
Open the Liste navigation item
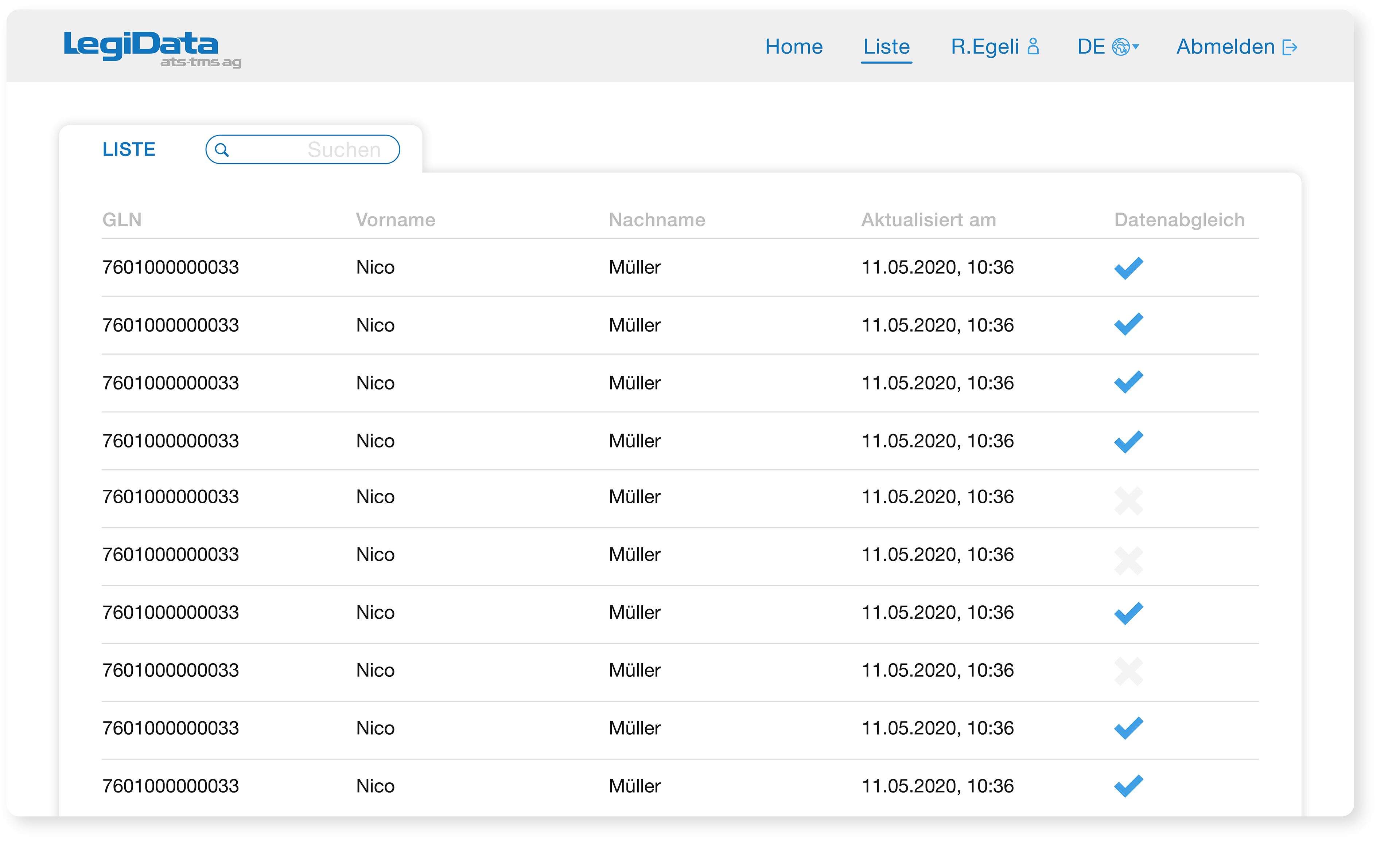pyautogui.click(x=886, y=47)
